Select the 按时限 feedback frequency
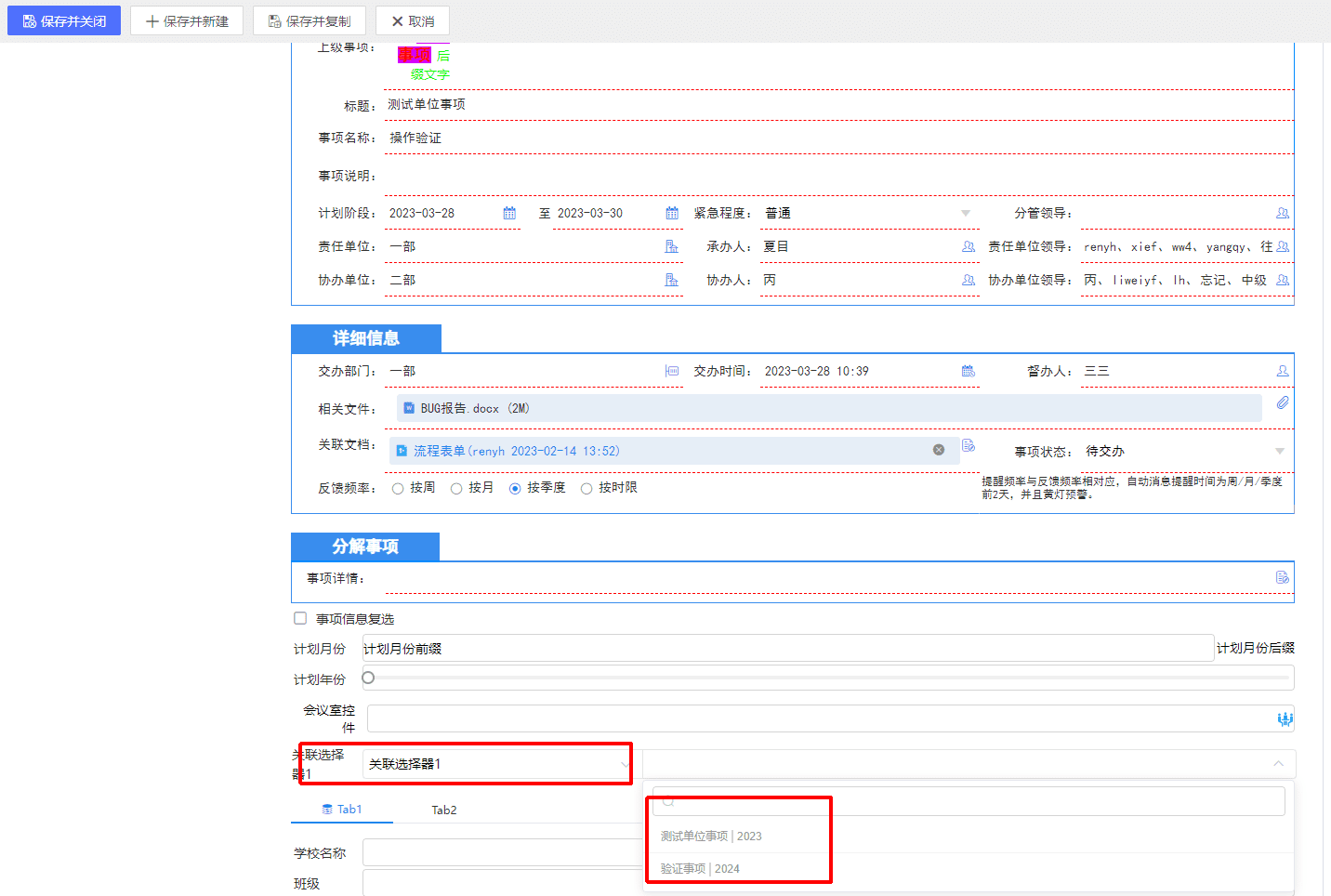Screen dimensions: 1331x896 [x=586, y=488]
